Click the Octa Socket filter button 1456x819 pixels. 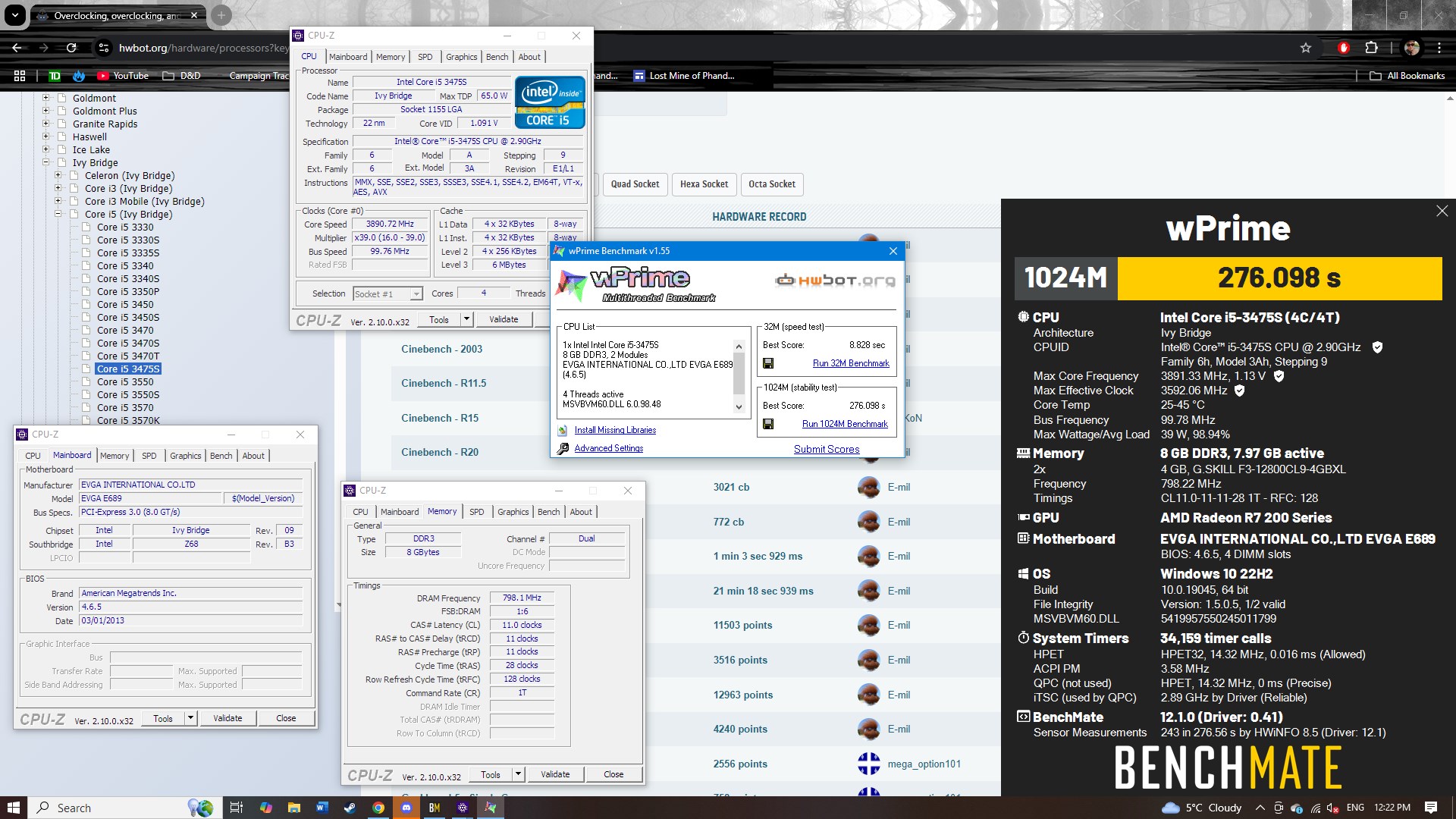coord(772,184)
